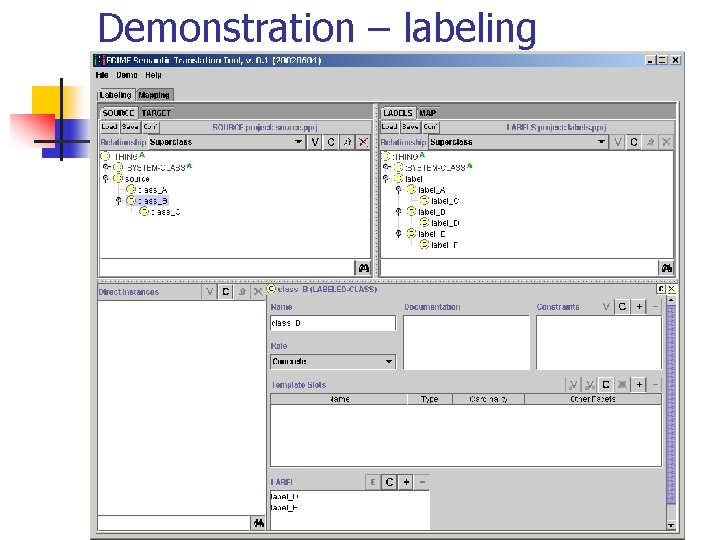This screenshot has width=720, height=540.
Task: Click Load button in SOURCE panel
Action: 109,127
